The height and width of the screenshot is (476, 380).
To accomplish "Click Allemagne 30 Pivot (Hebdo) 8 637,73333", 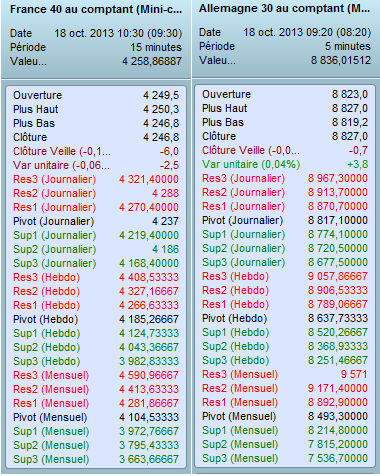I will (285, 318).
